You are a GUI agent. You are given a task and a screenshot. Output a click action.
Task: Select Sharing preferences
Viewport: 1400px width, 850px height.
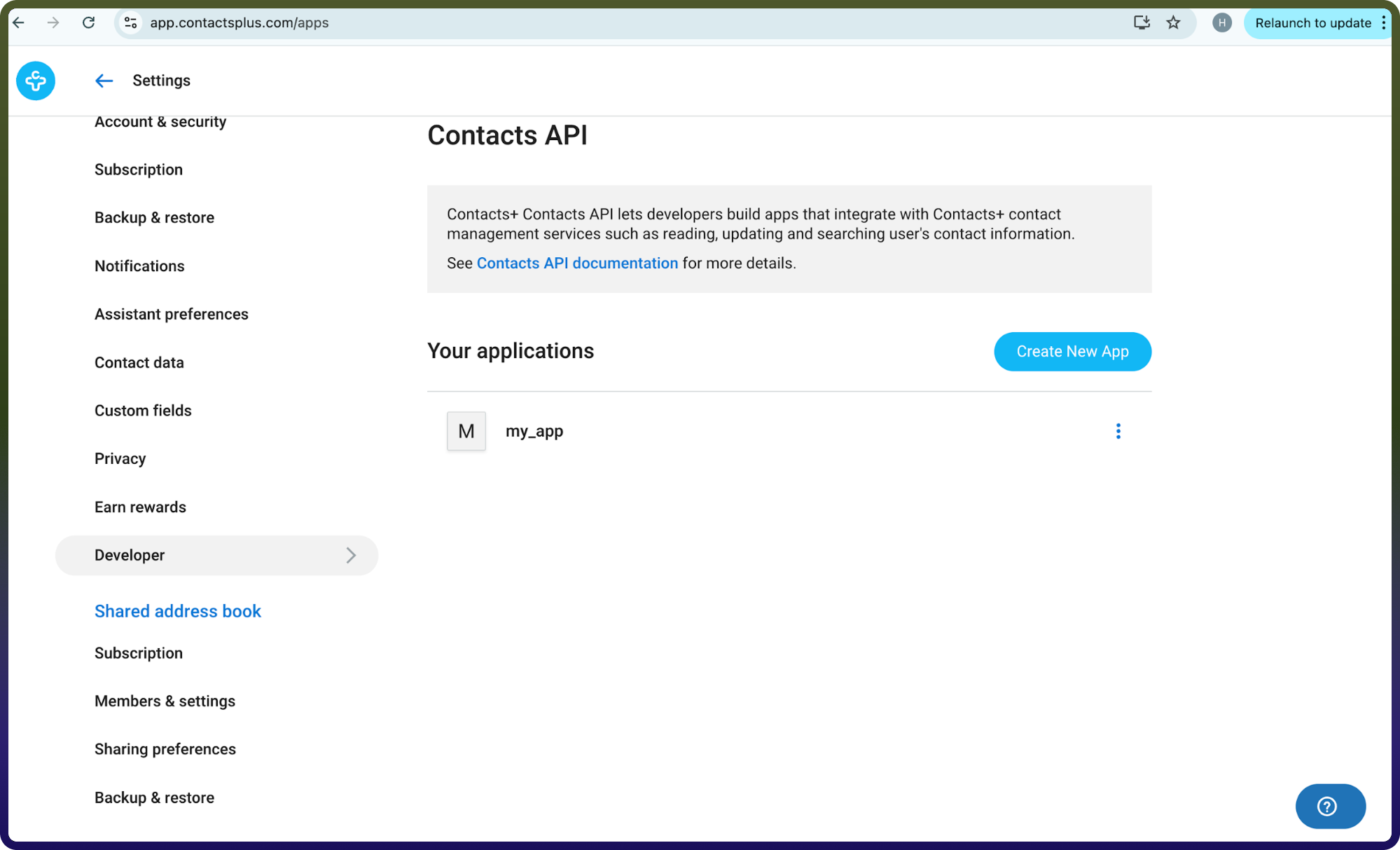tap(165, 749)
